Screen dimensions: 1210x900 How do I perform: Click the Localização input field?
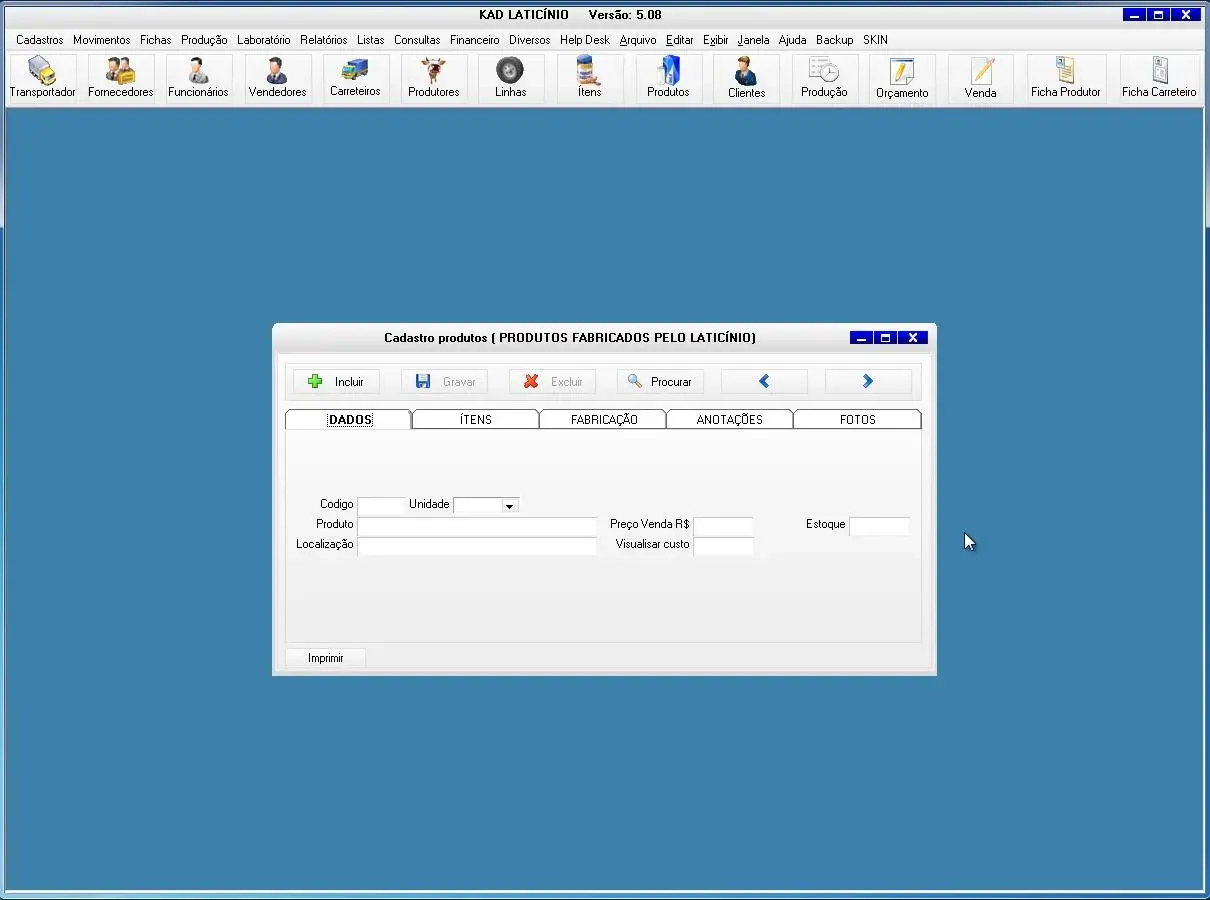click(477, 546)
